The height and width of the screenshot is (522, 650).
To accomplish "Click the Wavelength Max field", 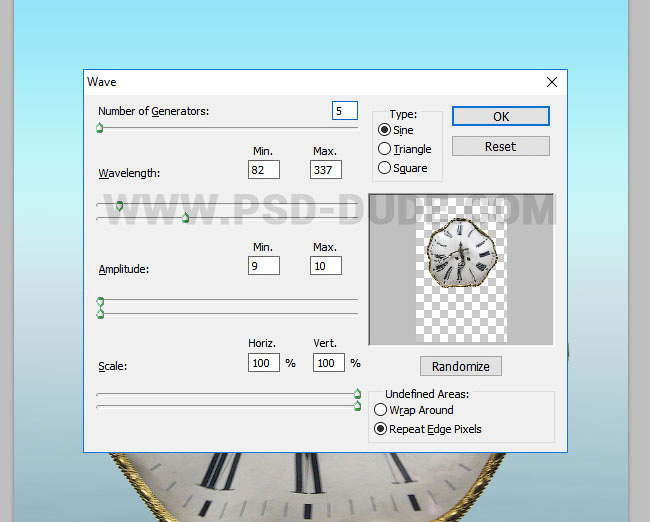I will coord(326,170).
